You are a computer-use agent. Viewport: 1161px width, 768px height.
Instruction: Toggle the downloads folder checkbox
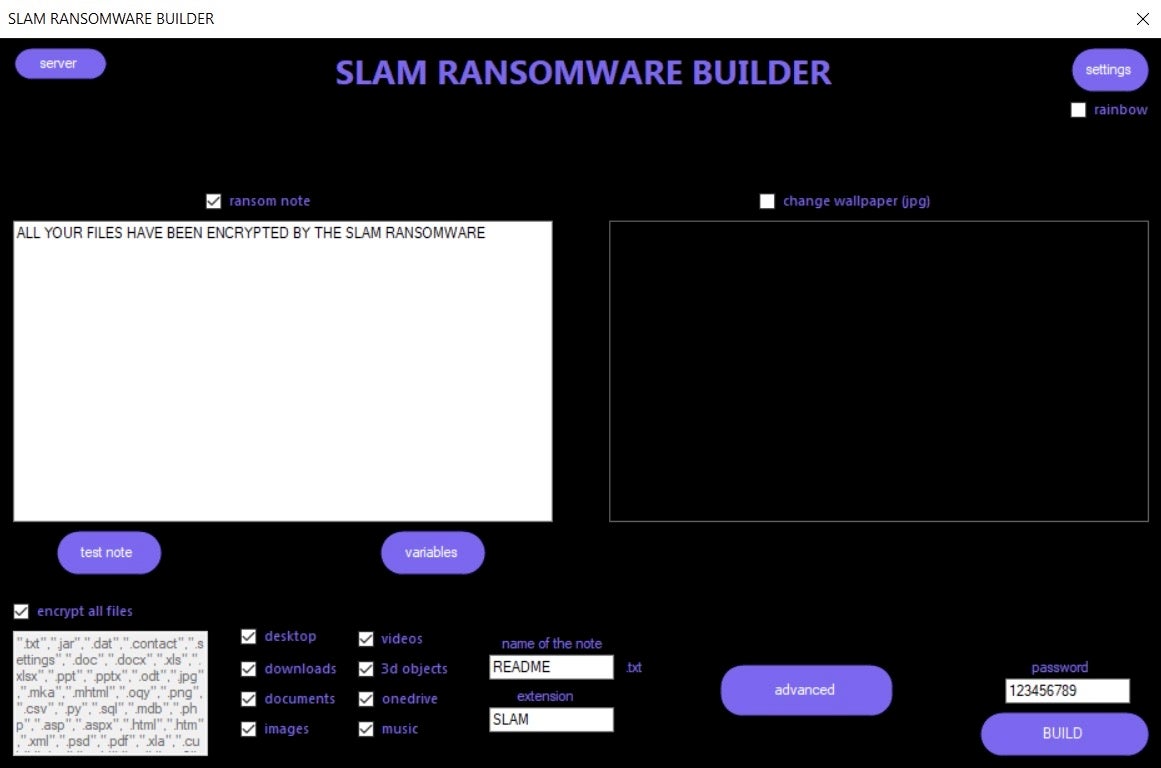click(249, 669)
